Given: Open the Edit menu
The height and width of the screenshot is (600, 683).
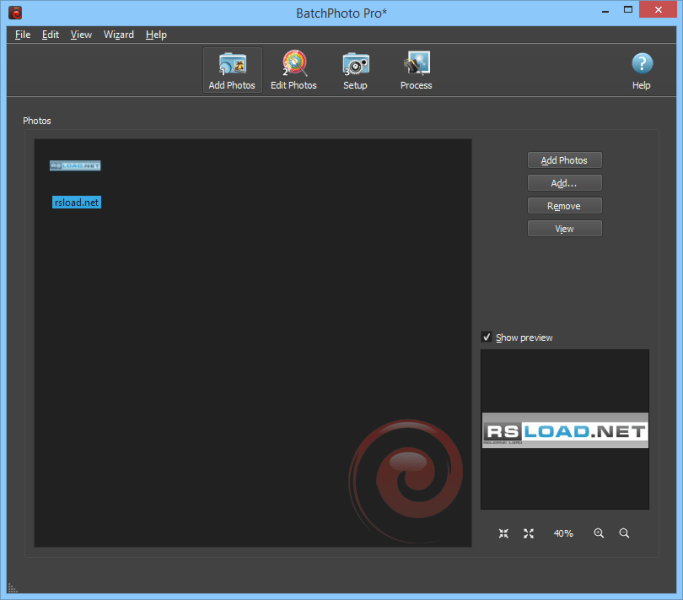Looking at the screenshot, I should pyautogui.click(x=51, y=34).
